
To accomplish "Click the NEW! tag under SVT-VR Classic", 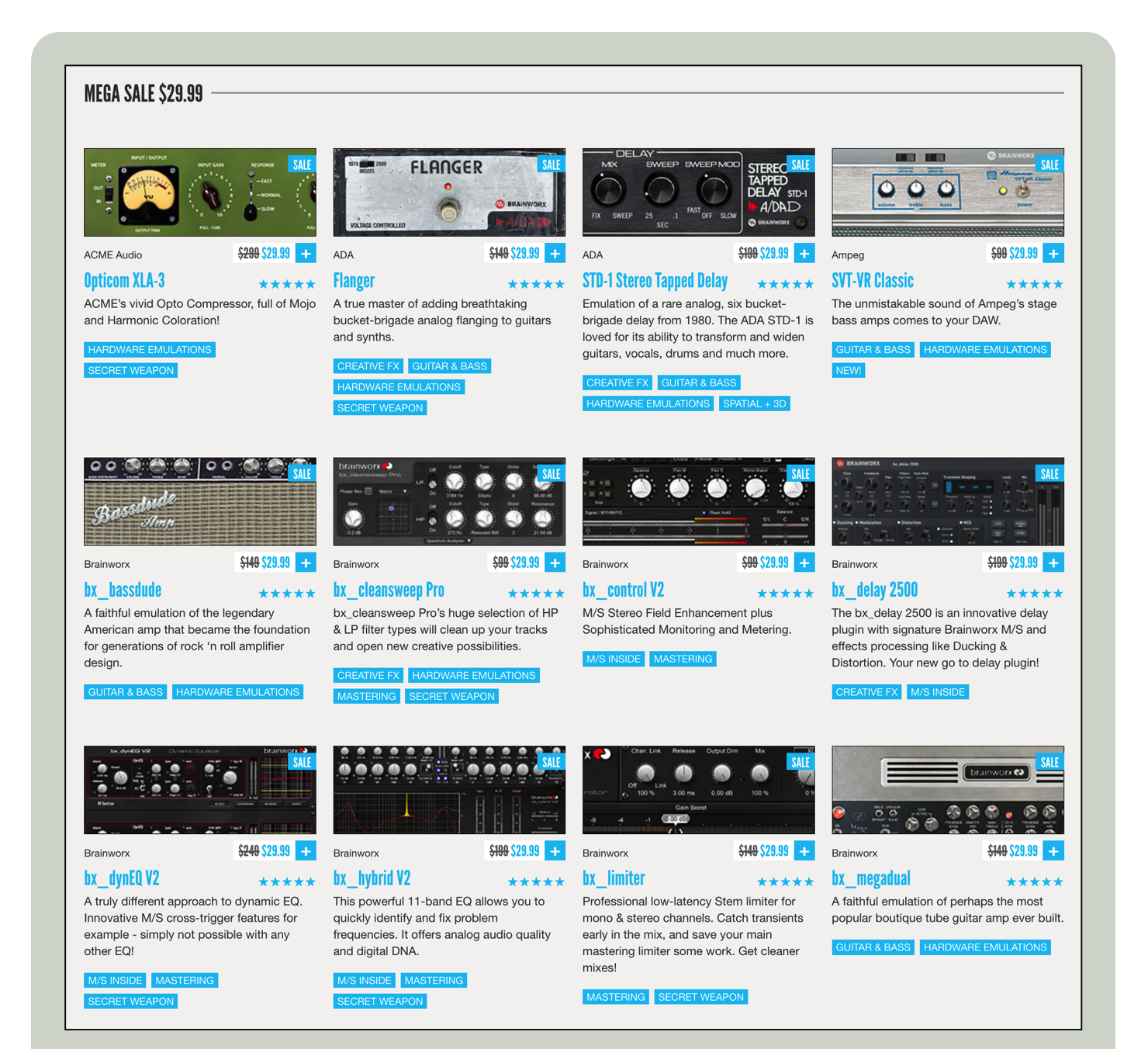I will [848, 371].
